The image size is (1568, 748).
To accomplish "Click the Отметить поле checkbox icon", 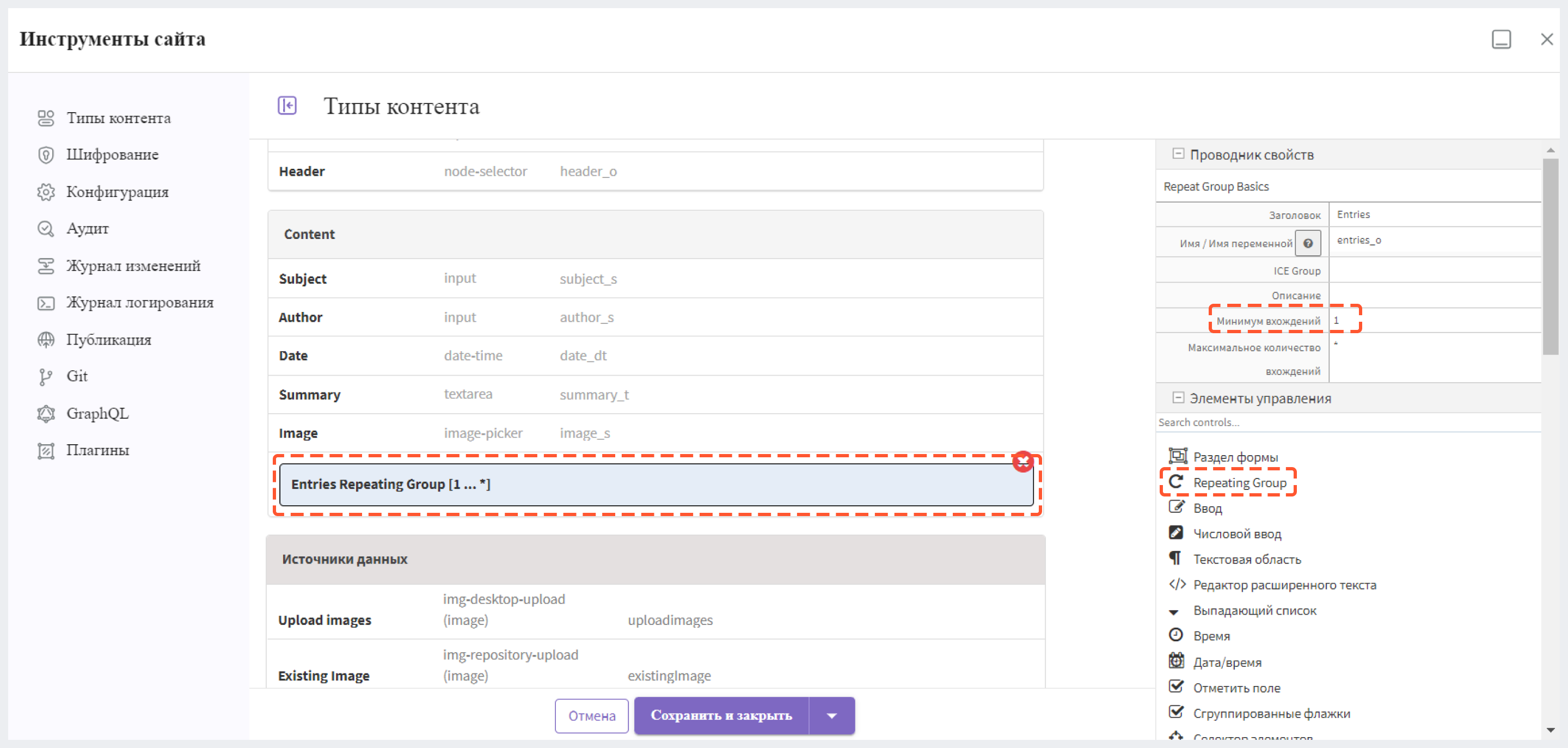I will pos(1176,686).
